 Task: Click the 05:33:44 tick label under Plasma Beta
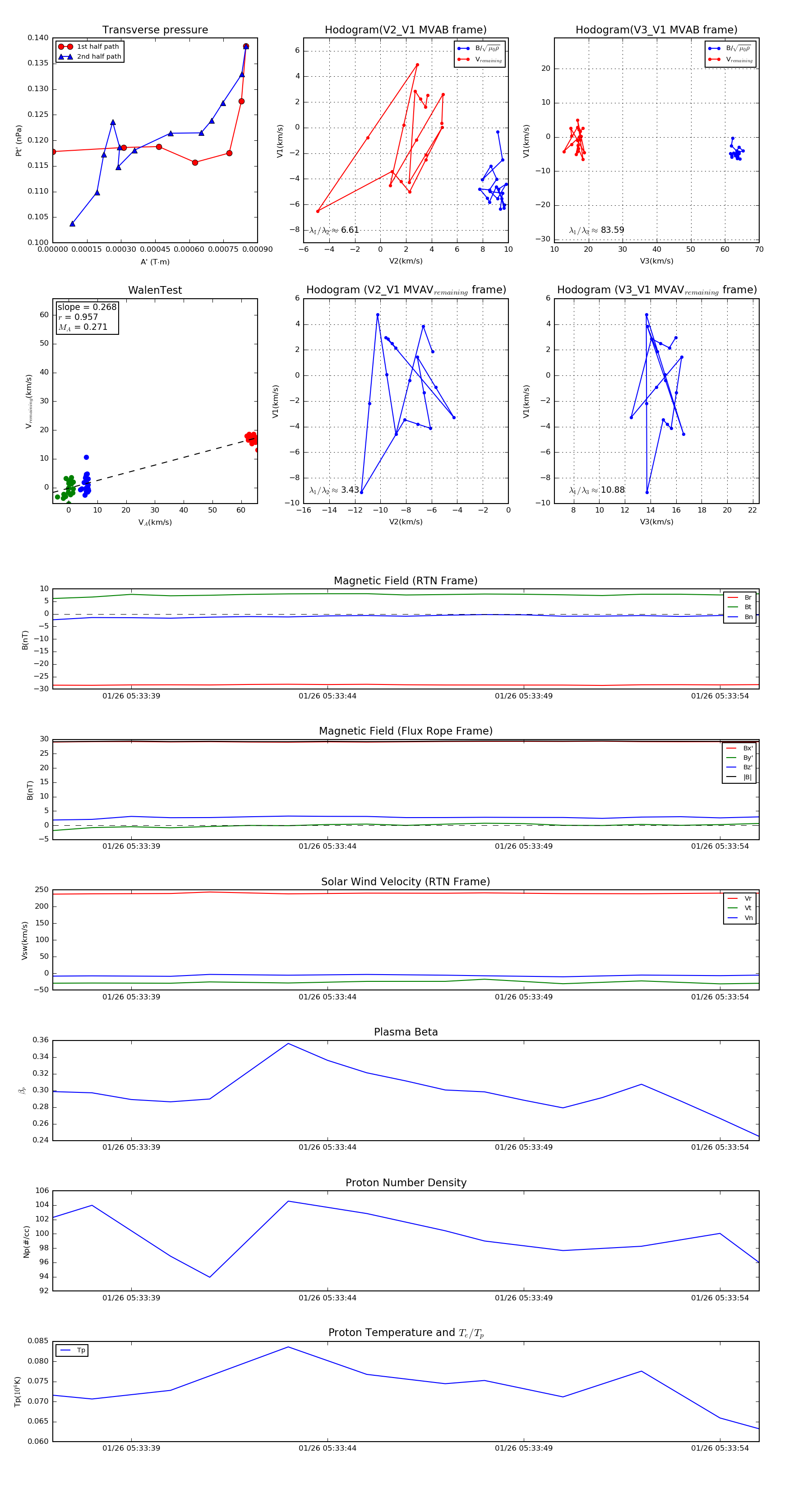327,1147
